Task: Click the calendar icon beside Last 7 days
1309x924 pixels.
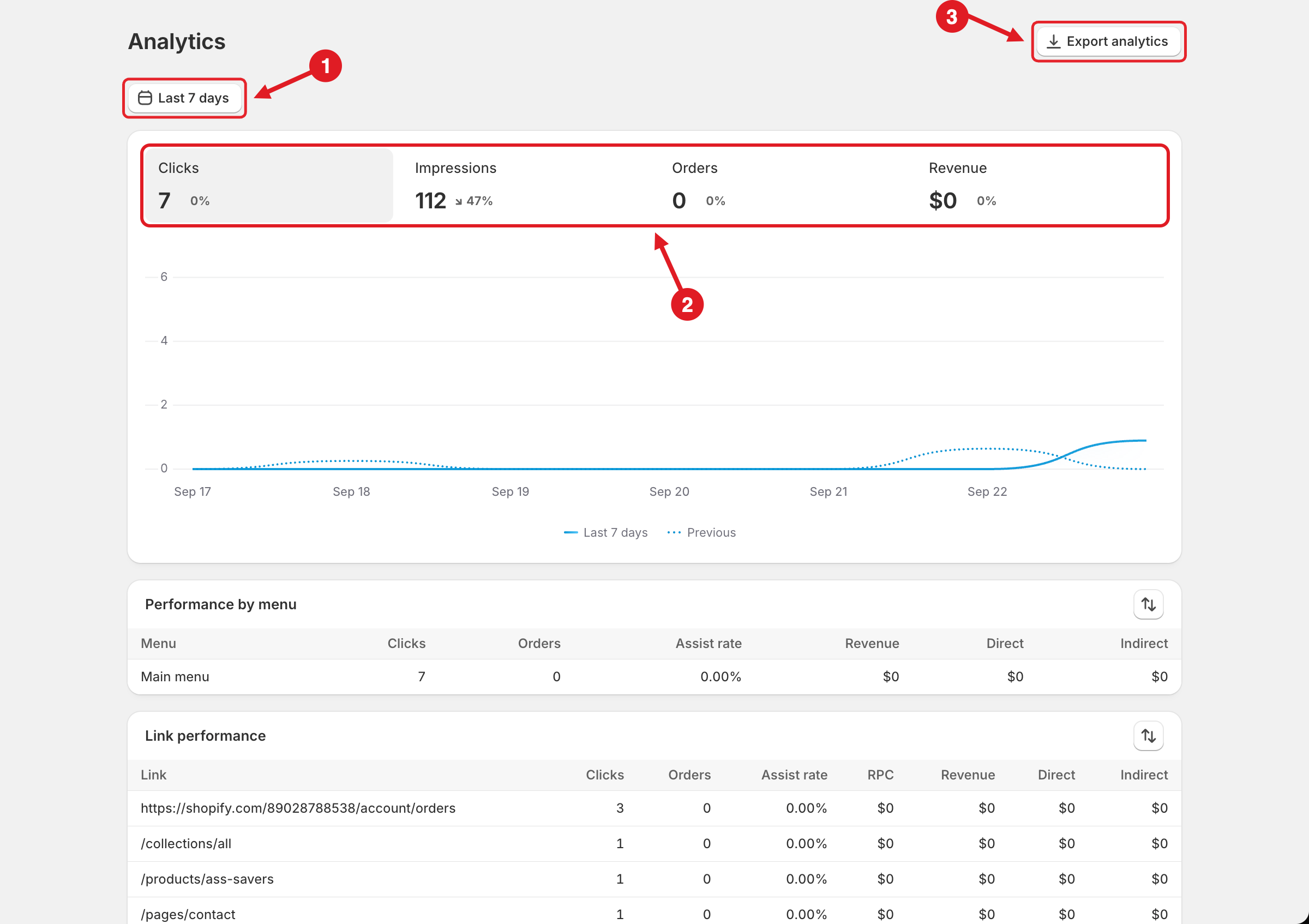Action: [145, 98]
